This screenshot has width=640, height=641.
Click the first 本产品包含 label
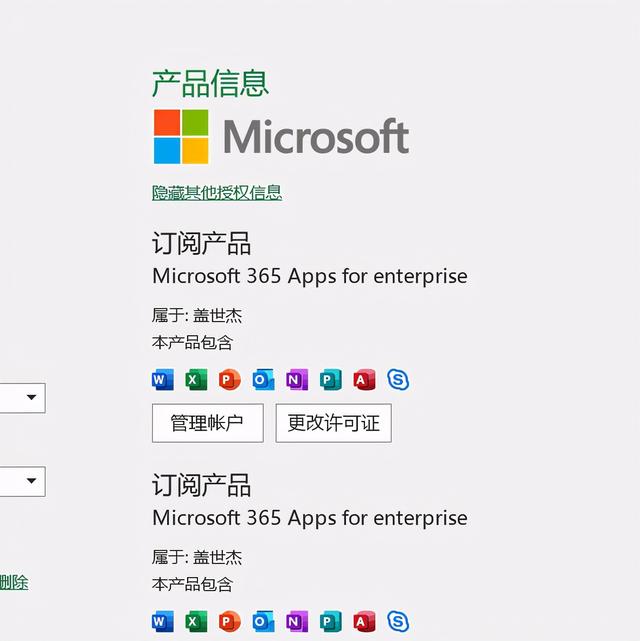(x=192, y=342)
